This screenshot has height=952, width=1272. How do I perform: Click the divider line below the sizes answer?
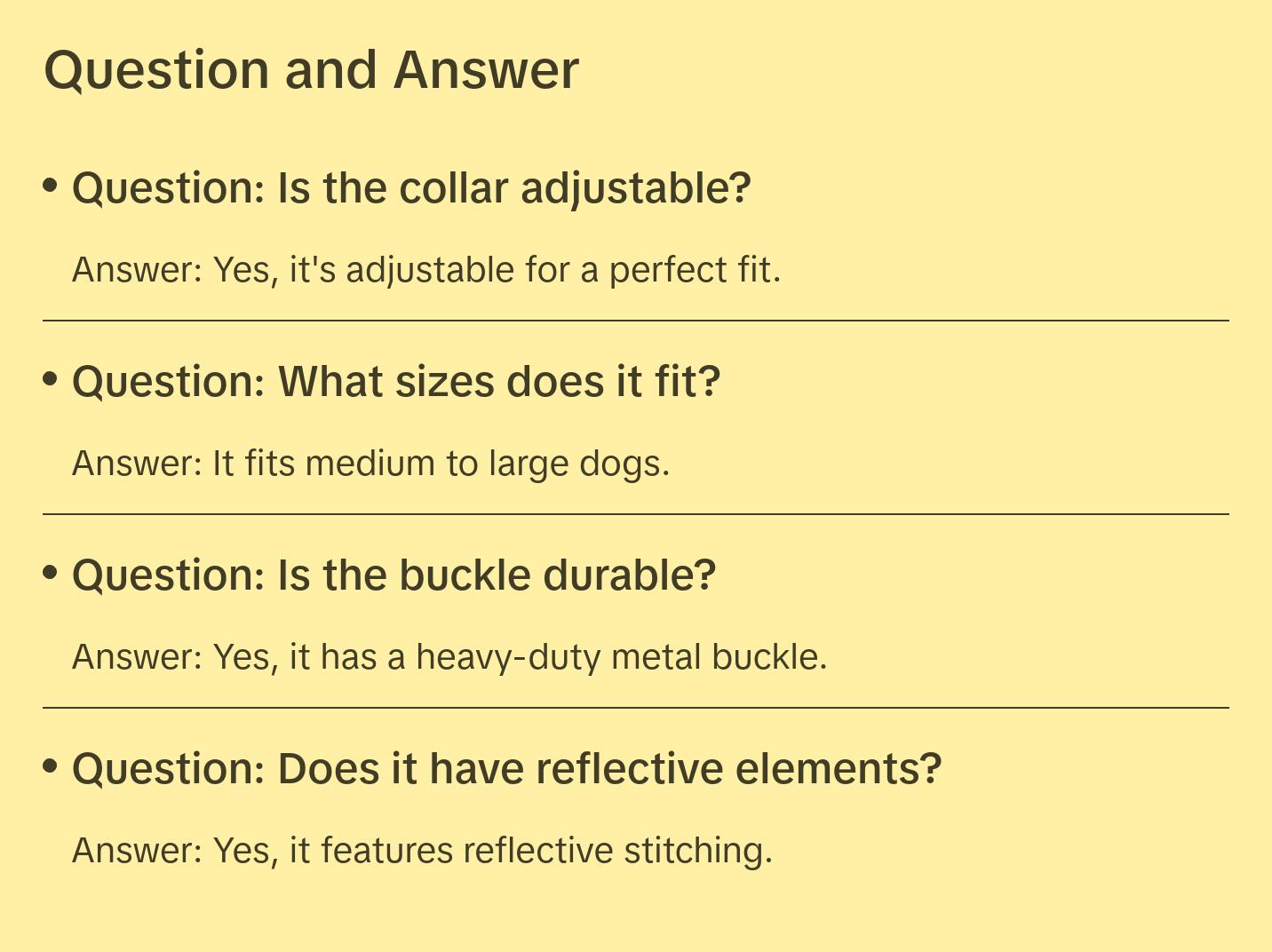(636, 514)
